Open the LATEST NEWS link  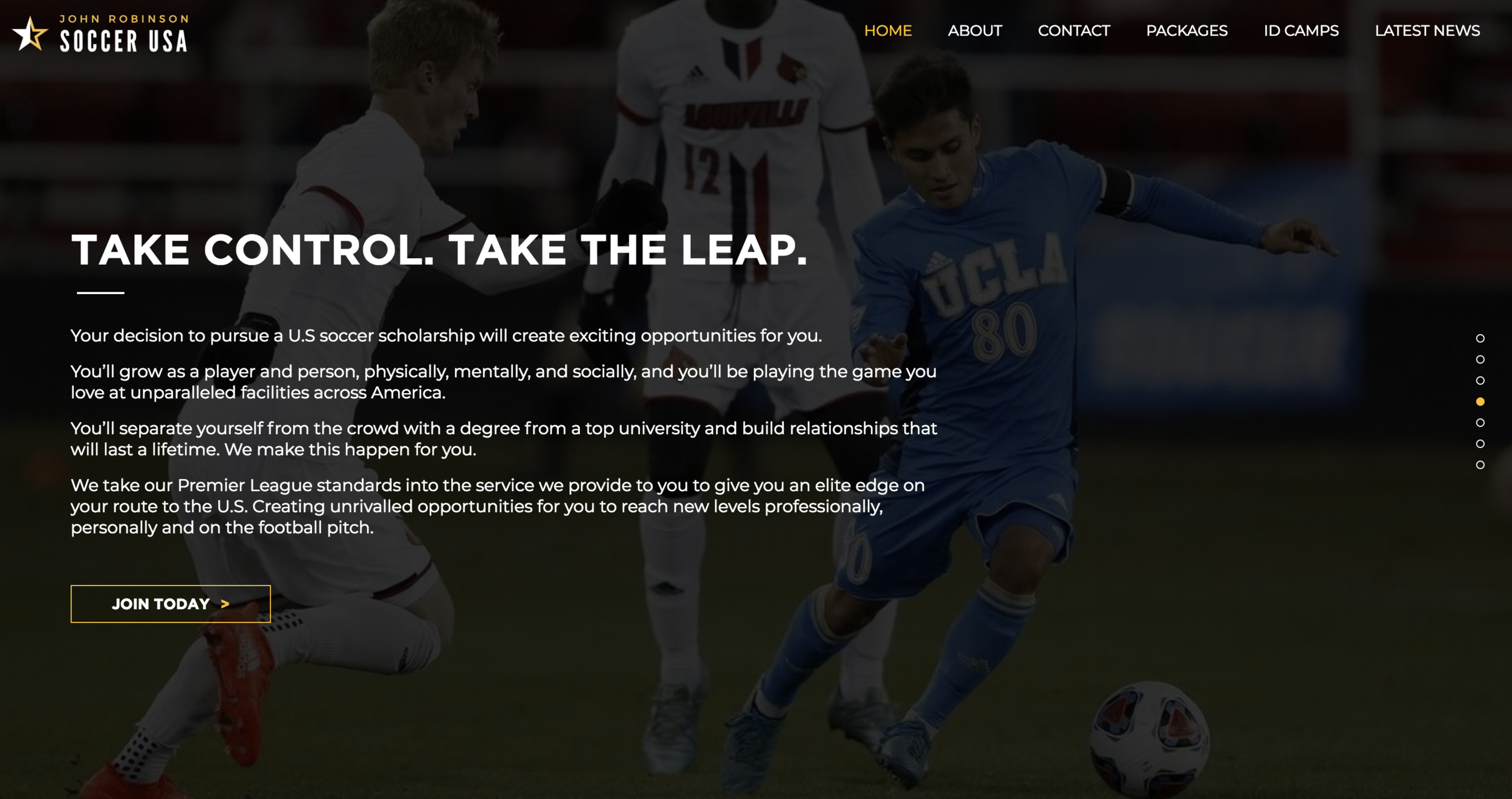[1427, 31]
